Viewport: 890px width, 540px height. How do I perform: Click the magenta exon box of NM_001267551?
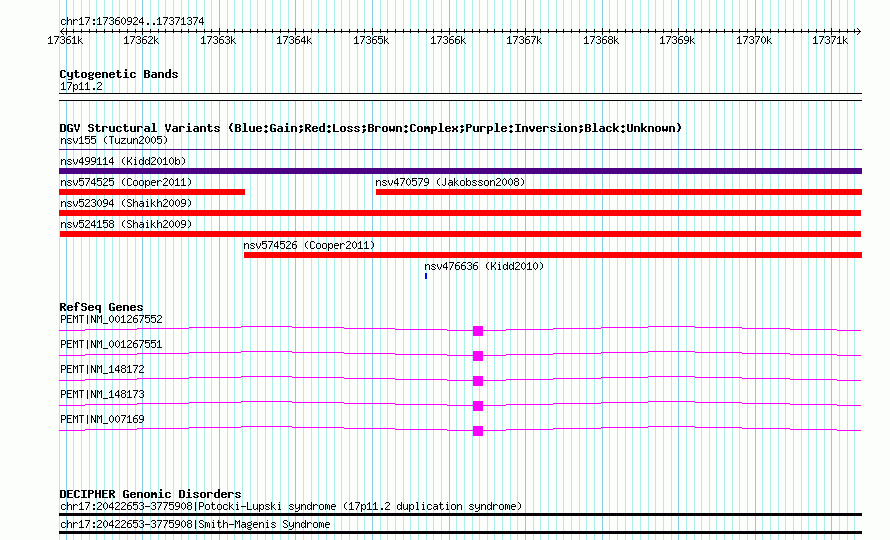click(478, 356)
